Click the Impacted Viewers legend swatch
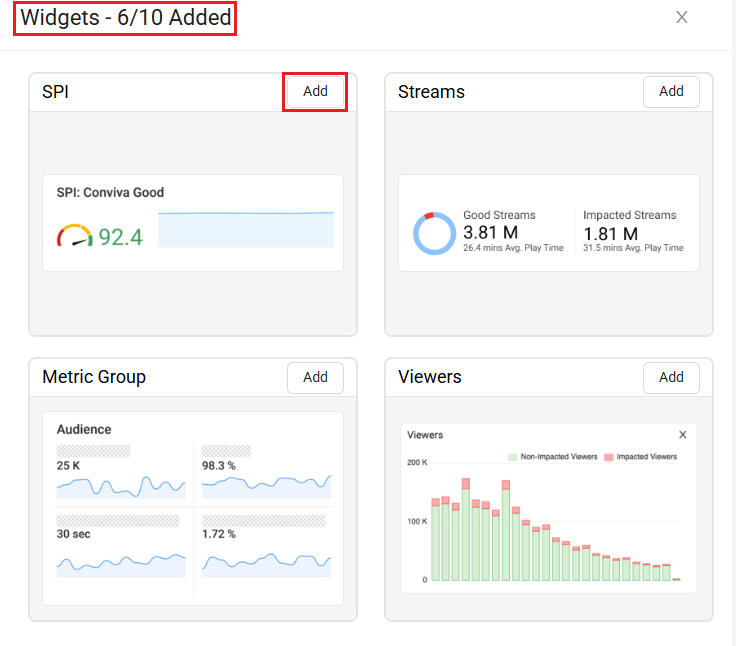The height and width of the screenshot is (646, 736). coord(608,457)
